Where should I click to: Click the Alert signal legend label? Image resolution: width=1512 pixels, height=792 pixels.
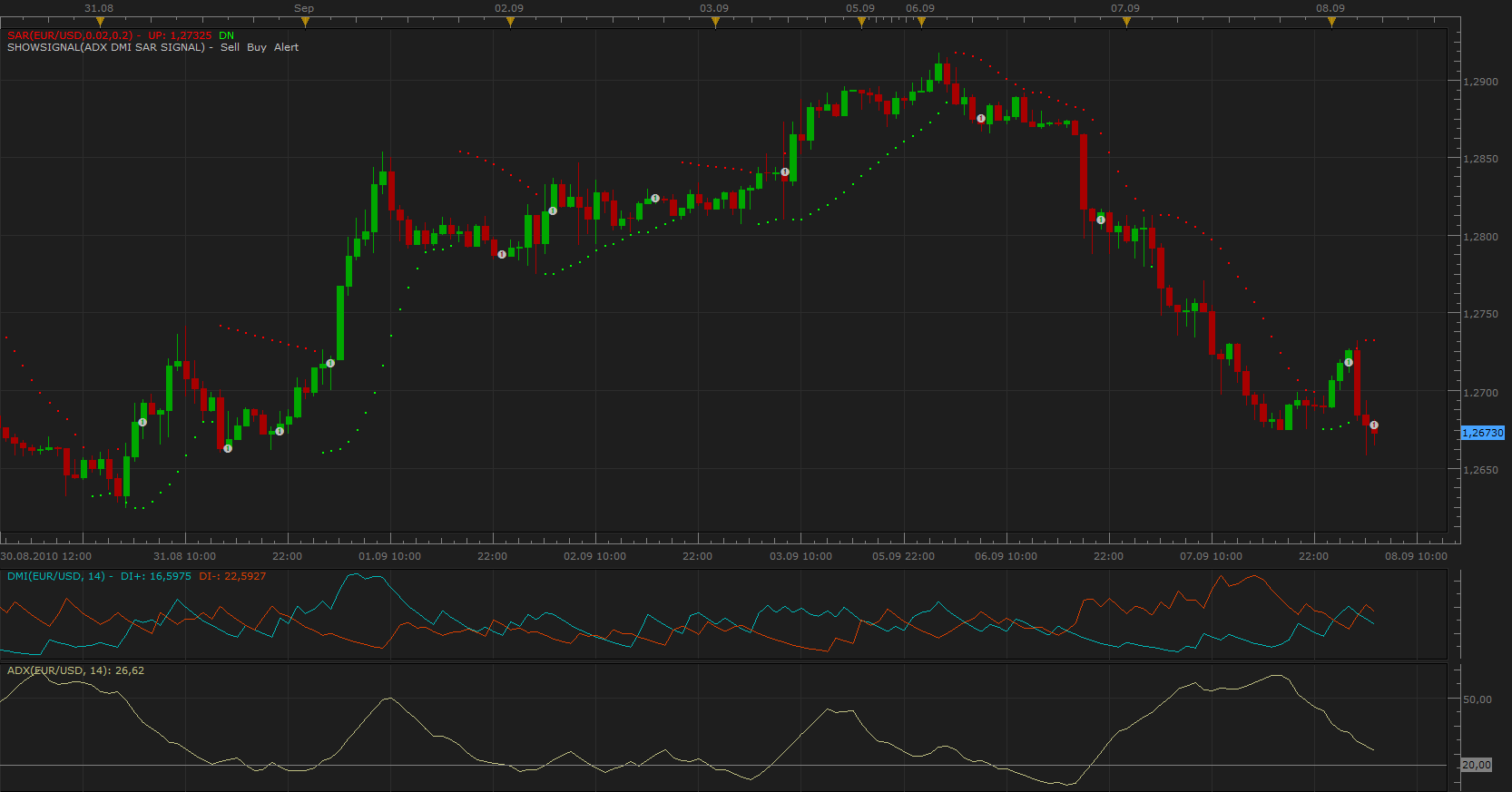pyautogui.click(x=286, y=47)
